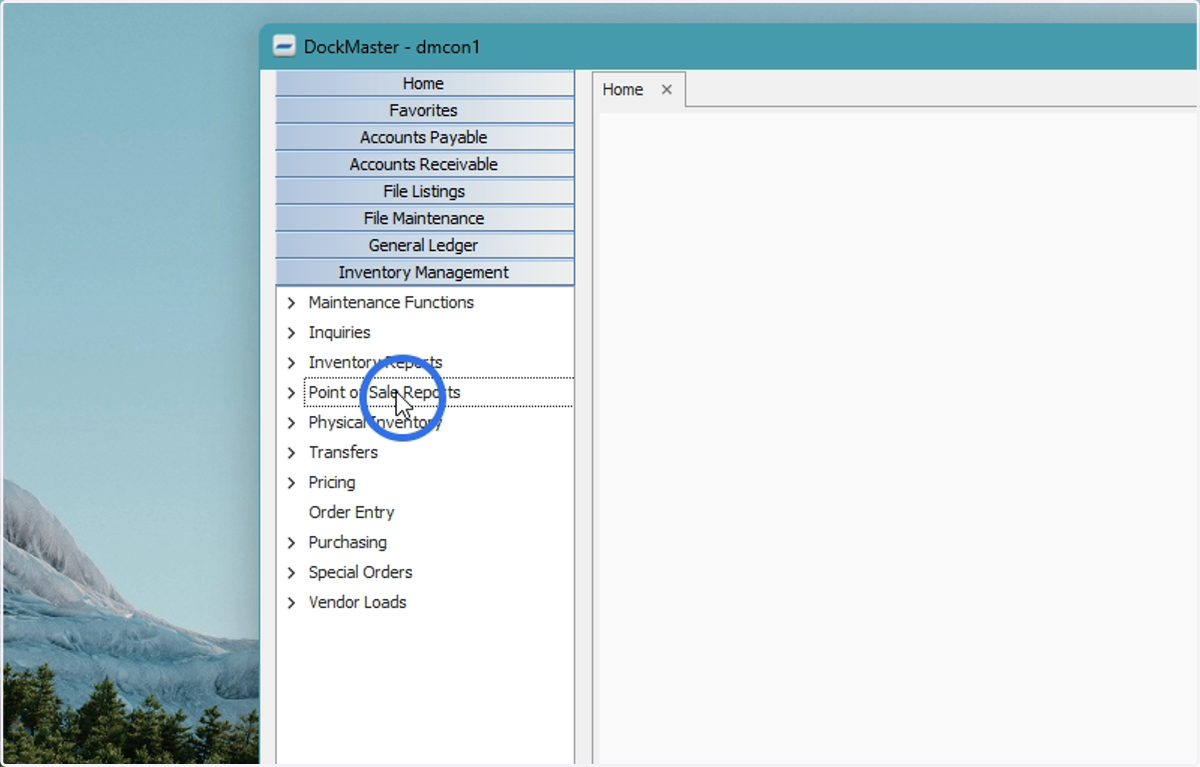Select the Pricing tree item

[x=332, y=482]
